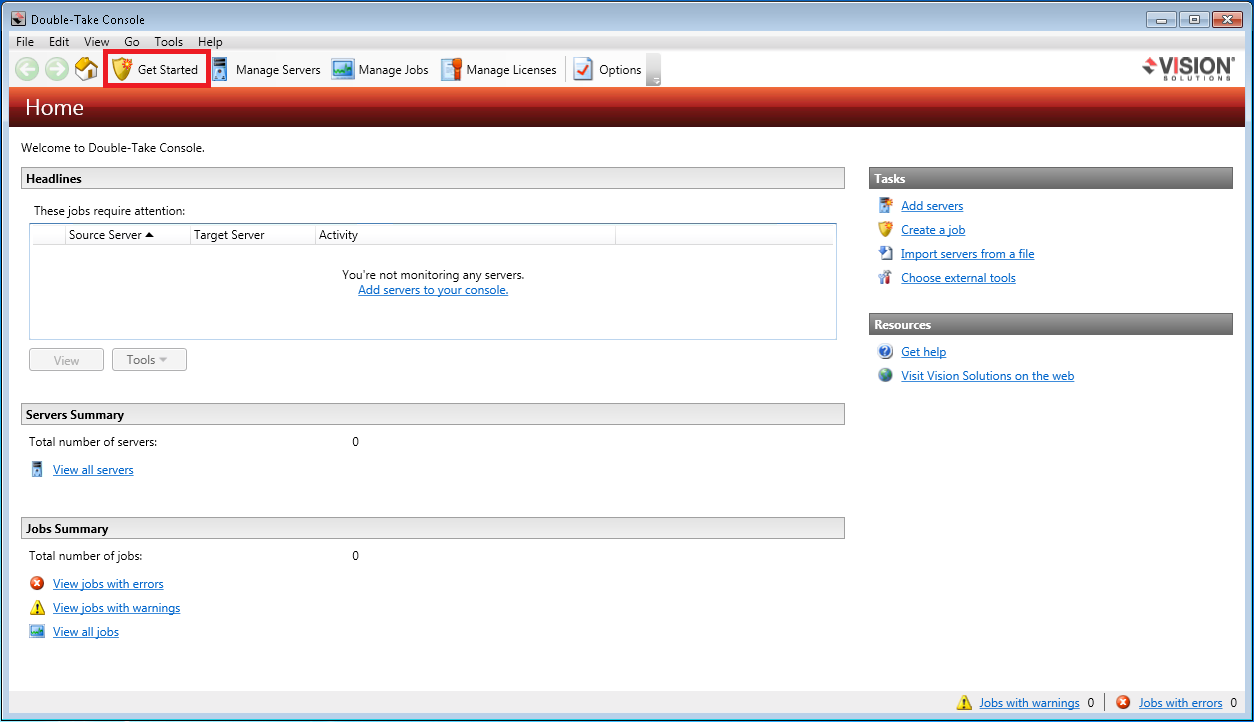The height and width of the screenshot is (722, 1254).
Task: Click Import servers from a file link
Action: [x=967, y=254]
